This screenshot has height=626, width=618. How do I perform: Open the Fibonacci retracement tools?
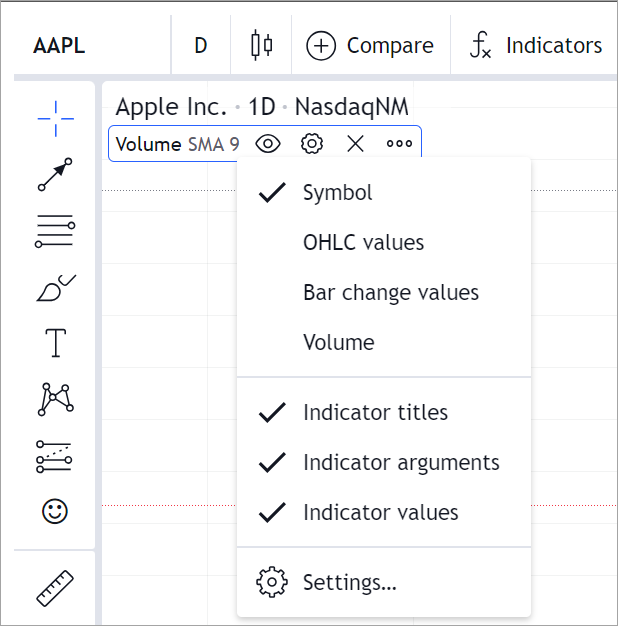[55, 231]
